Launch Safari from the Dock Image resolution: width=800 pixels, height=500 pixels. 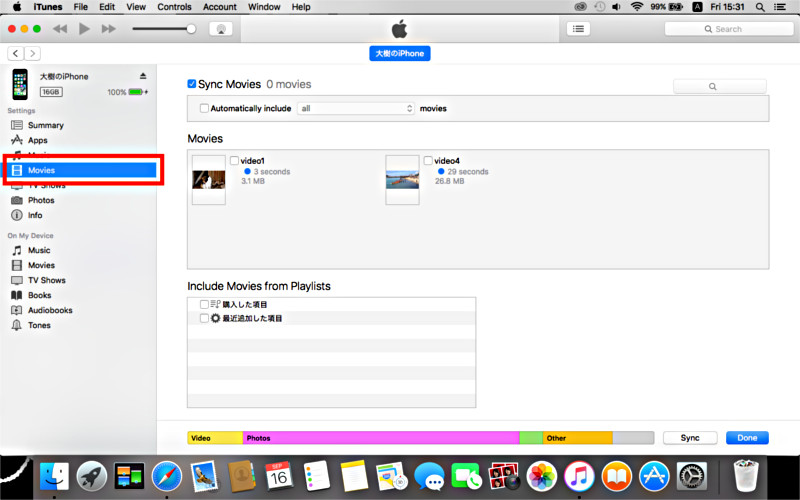coord(166,476)
